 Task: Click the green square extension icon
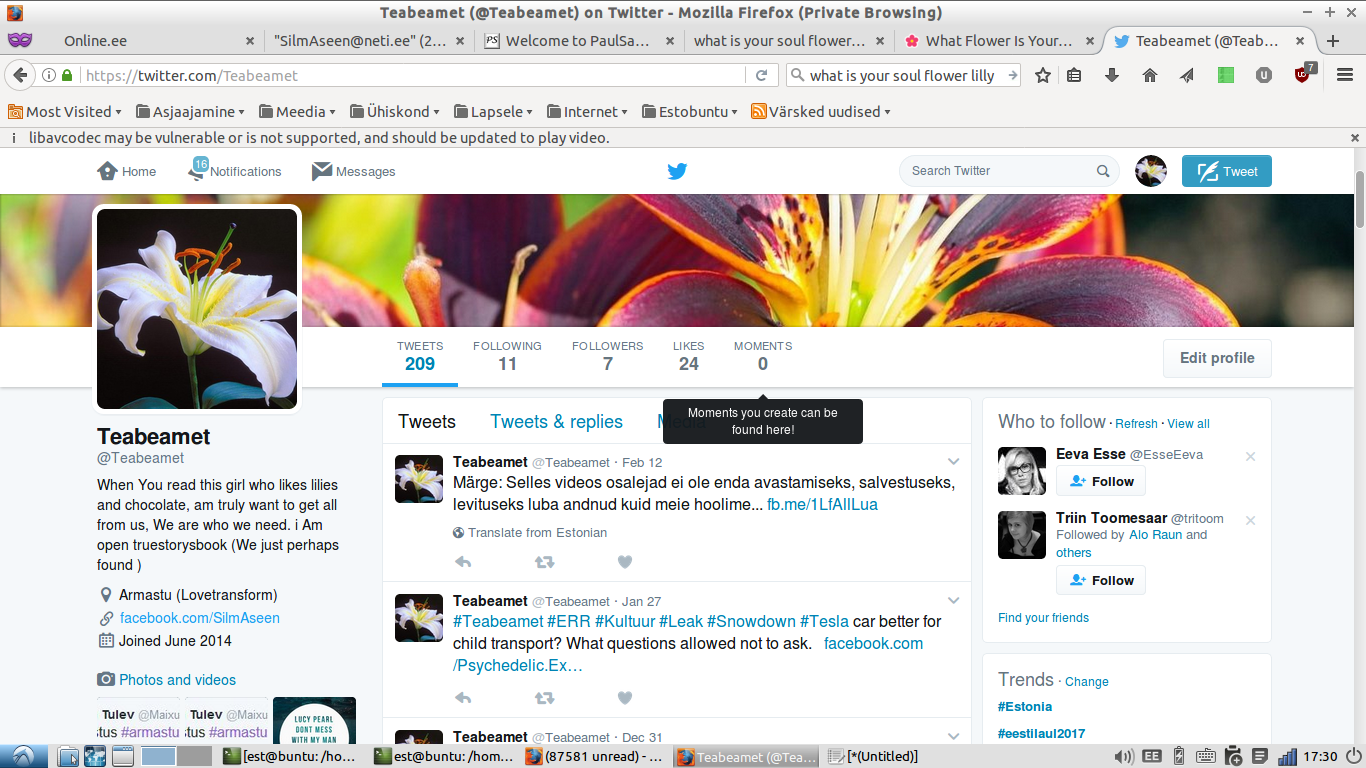[x=1226, y=75]
